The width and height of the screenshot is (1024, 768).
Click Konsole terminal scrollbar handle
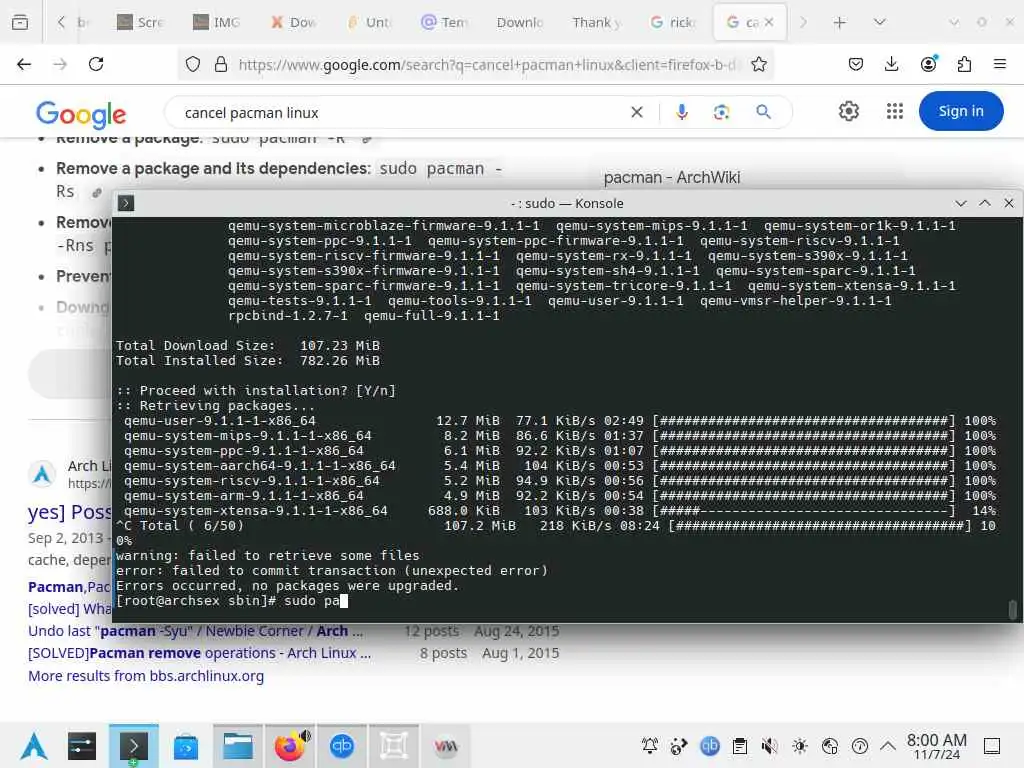tap(1012, 609)
